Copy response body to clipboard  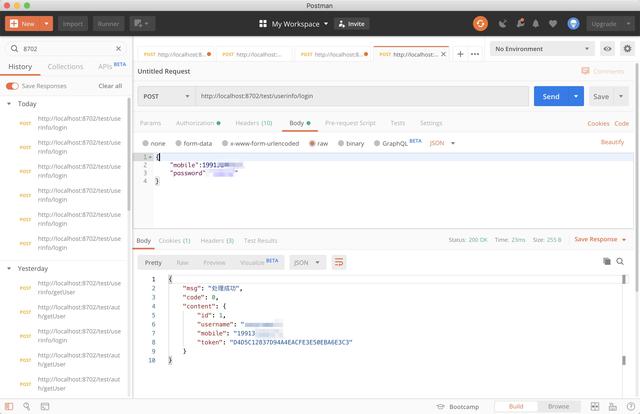[607, 261]
